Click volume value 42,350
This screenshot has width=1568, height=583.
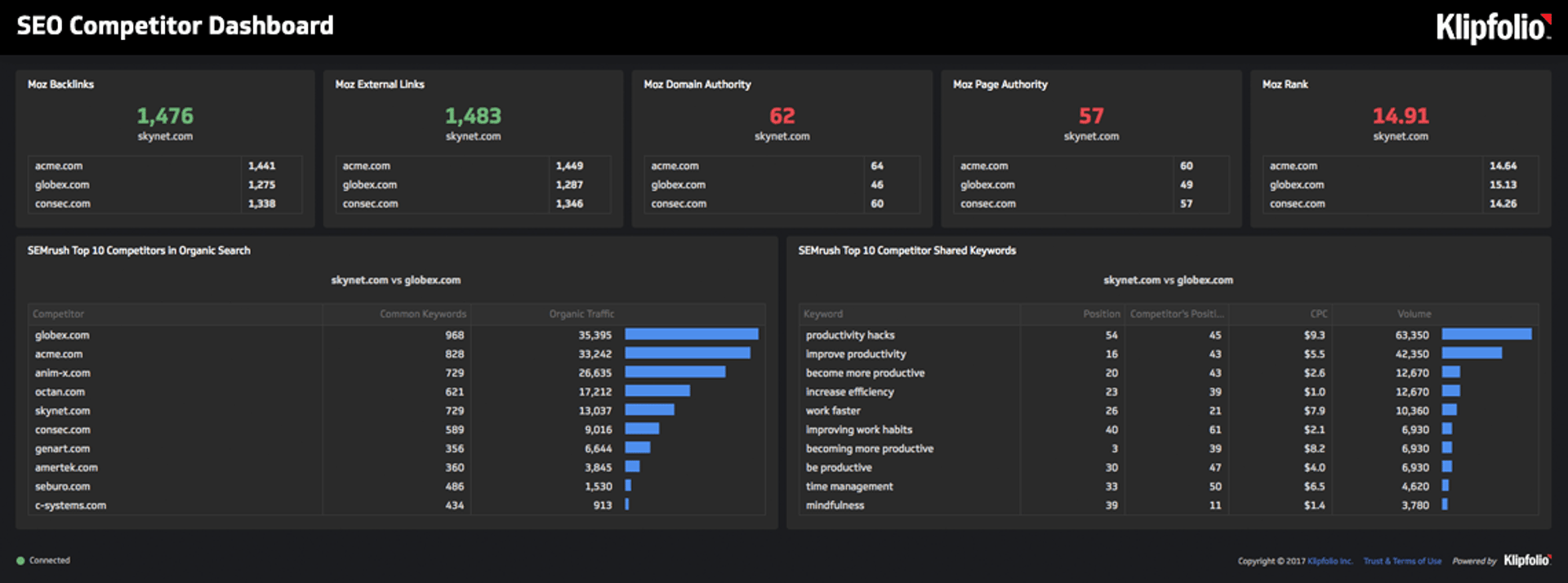[1412, 354]
